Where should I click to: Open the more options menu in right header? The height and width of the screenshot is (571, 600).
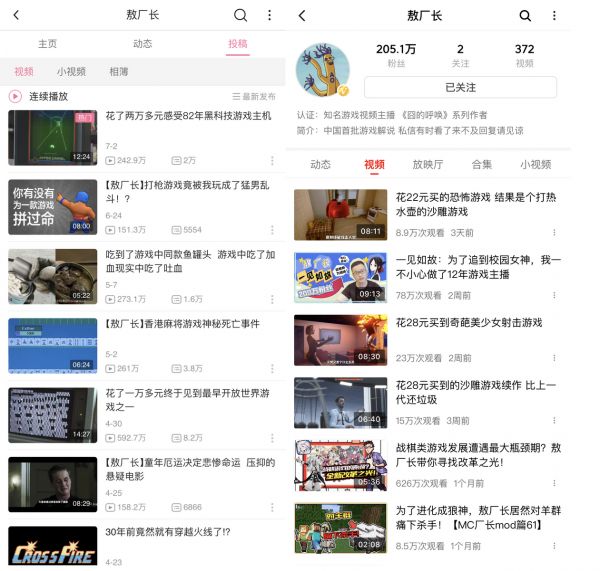tap(554, 15)
